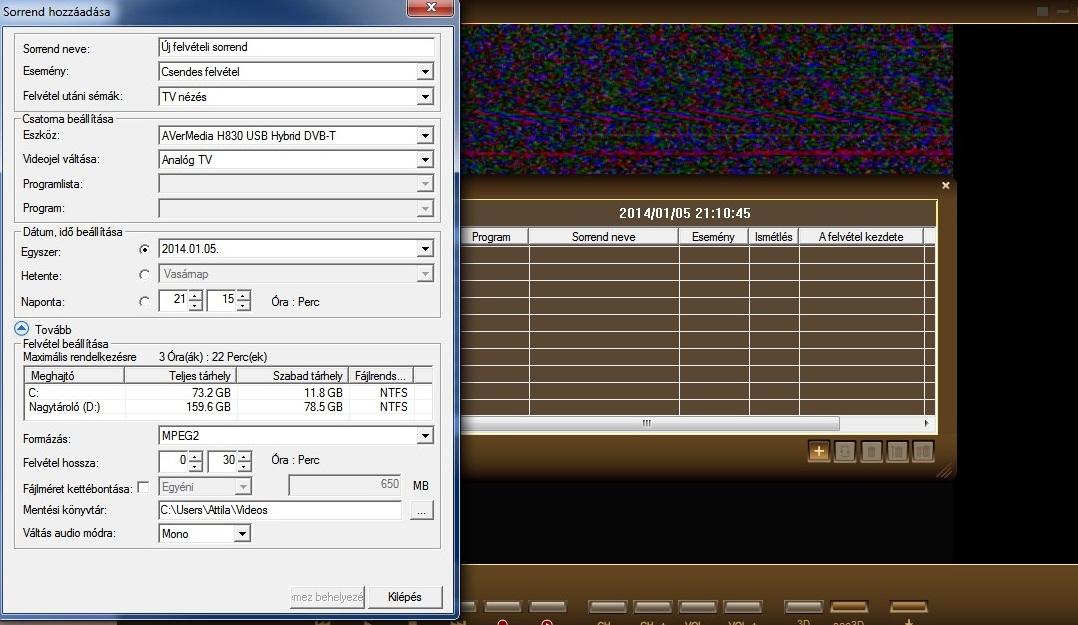The width and height of the screenshot is (1078, 625).
Task: Select the Nagytároló (D:) drive row
Action: [x=228, y=407]
